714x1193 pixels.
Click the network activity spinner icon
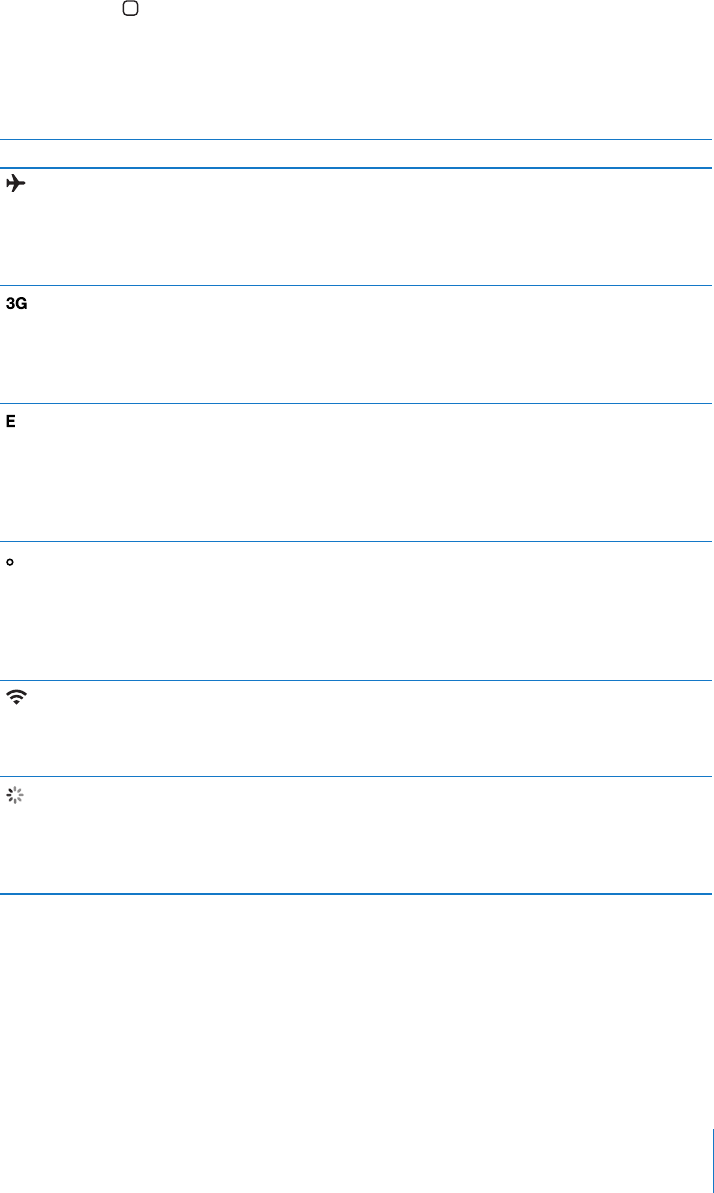(x=14, y=795)
